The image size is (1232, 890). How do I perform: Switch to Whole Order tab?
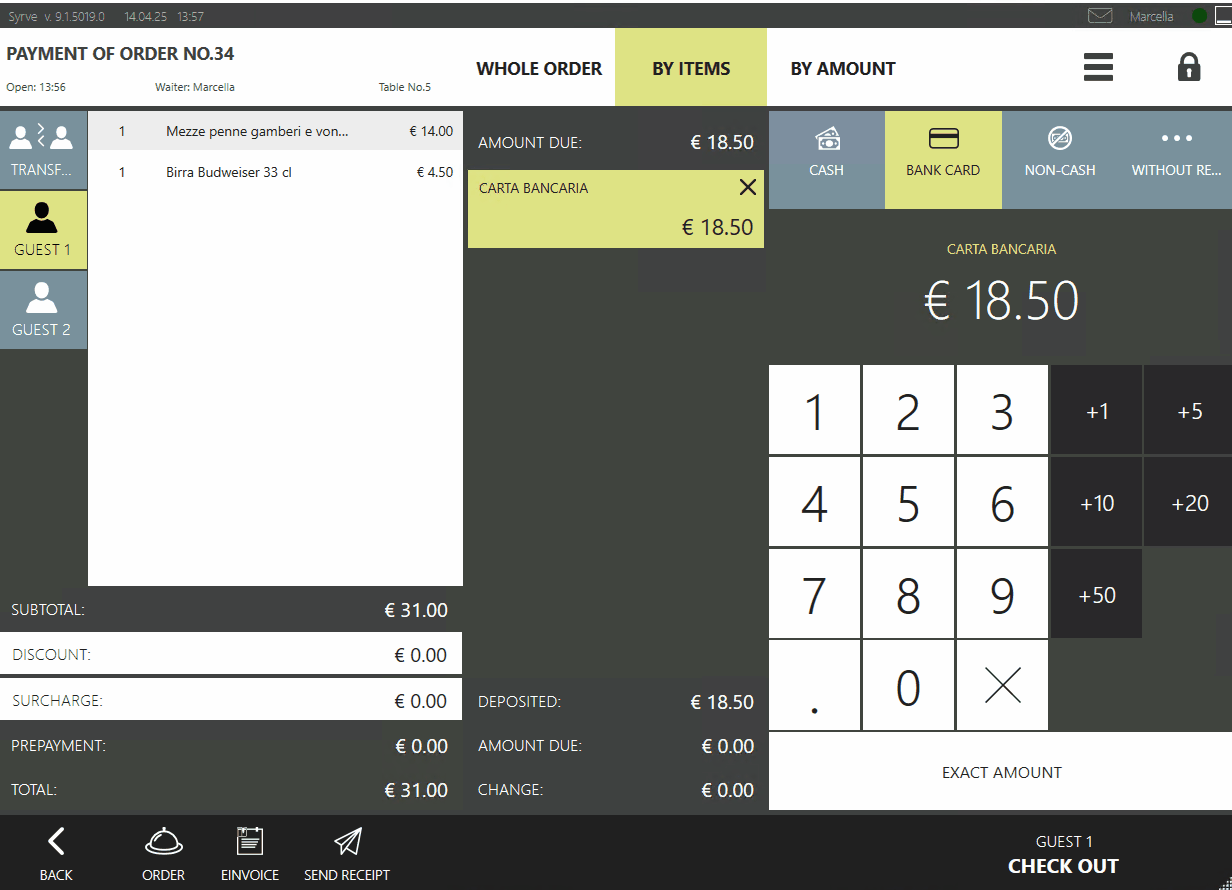[539, 69]
